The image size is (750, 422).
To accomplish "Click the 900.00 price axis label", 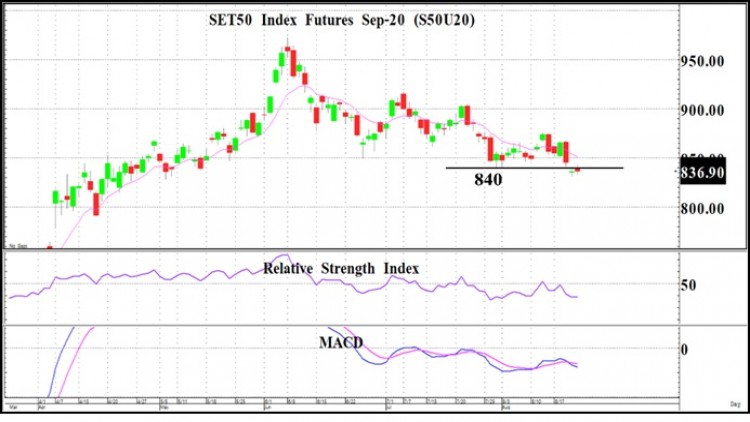I will click(702, 111).
